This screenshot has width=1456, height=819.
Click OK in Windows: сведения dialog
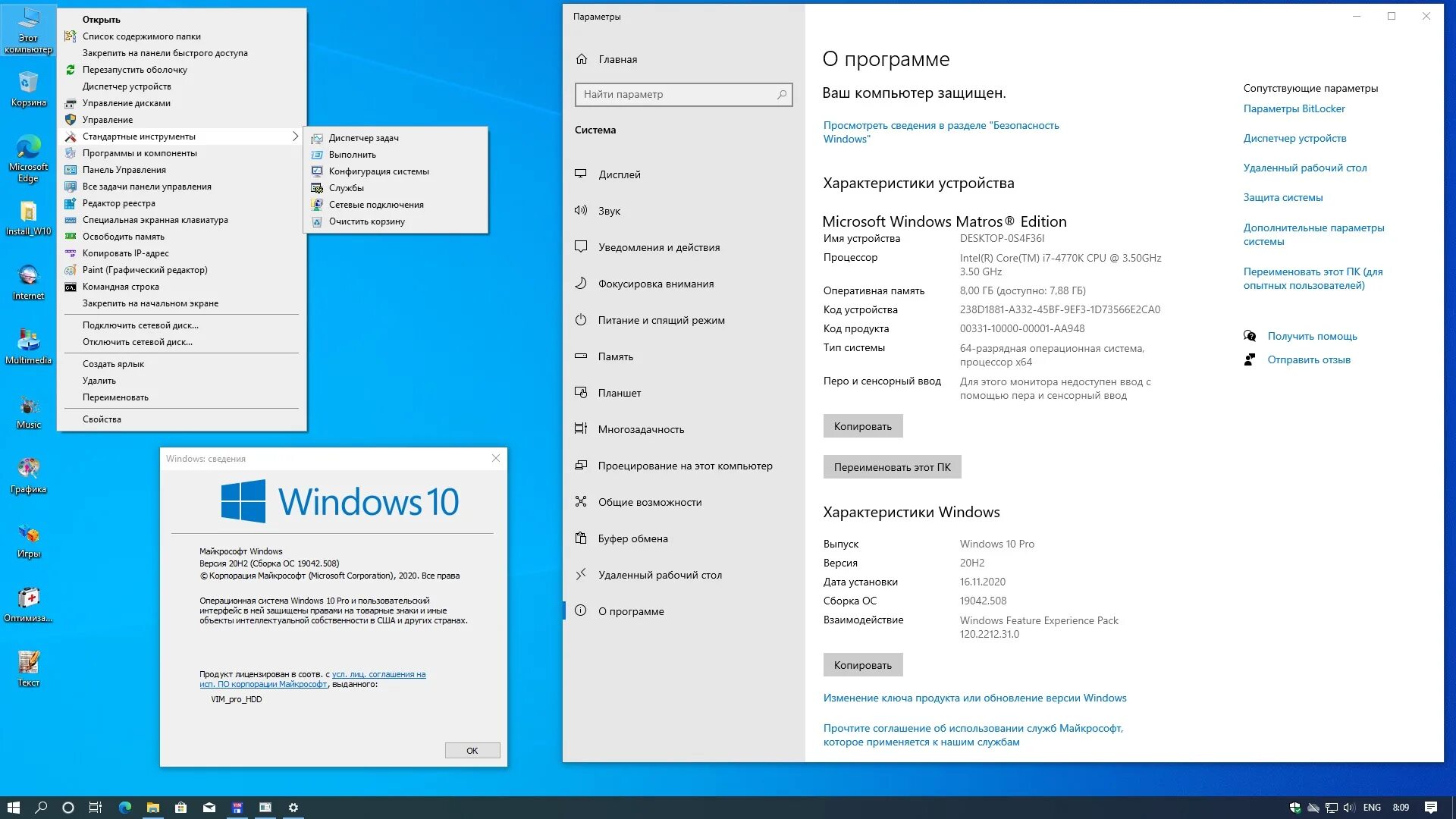[472, 751]
